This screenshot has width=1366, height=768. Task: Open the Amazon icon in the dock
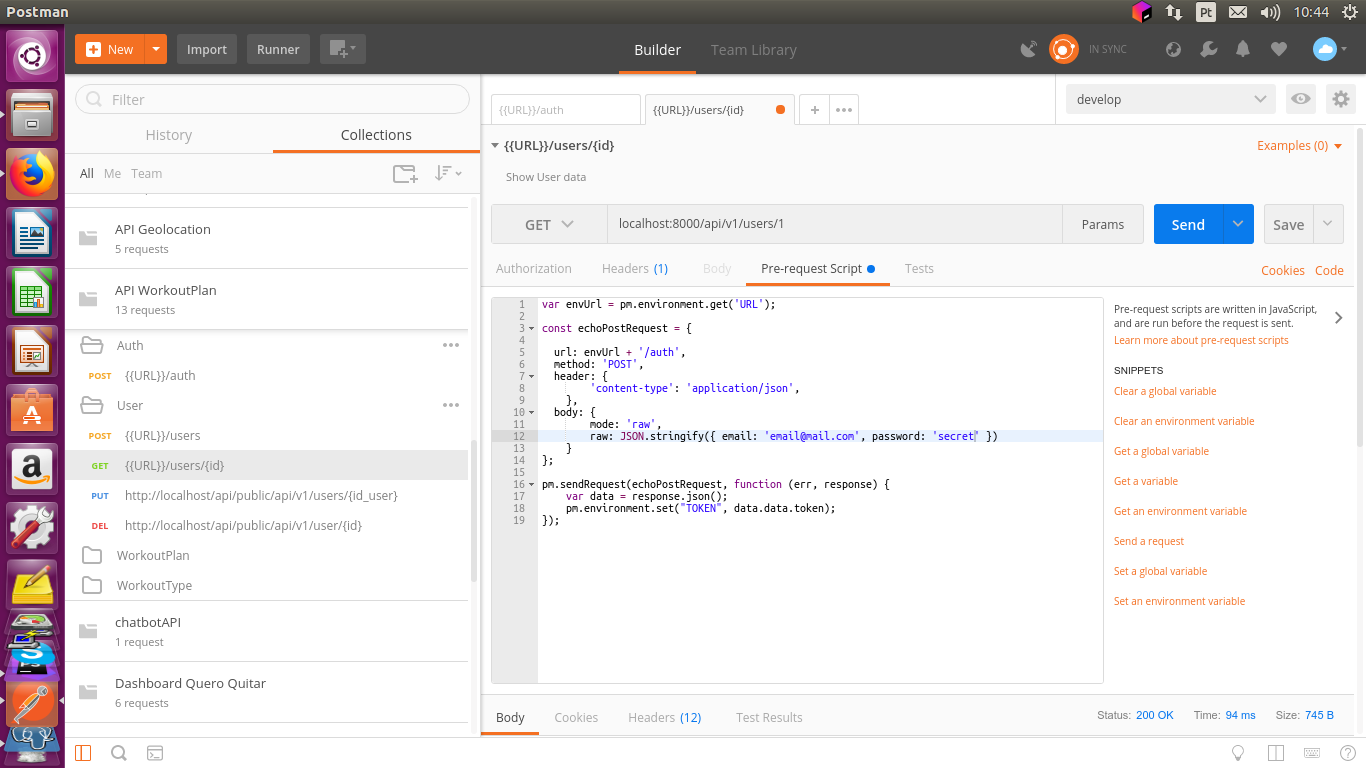click(33, 469)
